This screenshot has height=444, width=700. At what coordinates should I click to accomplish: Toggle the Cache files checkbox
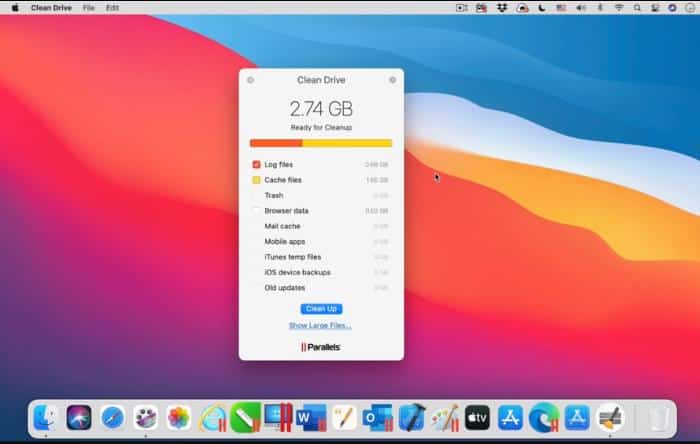point(257,180)
